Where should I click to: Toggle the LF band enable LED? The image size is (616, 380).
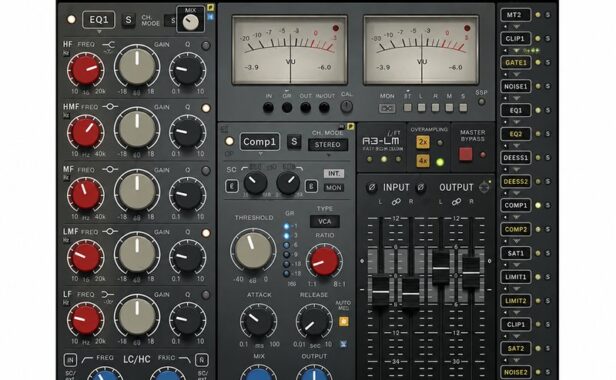205,295
